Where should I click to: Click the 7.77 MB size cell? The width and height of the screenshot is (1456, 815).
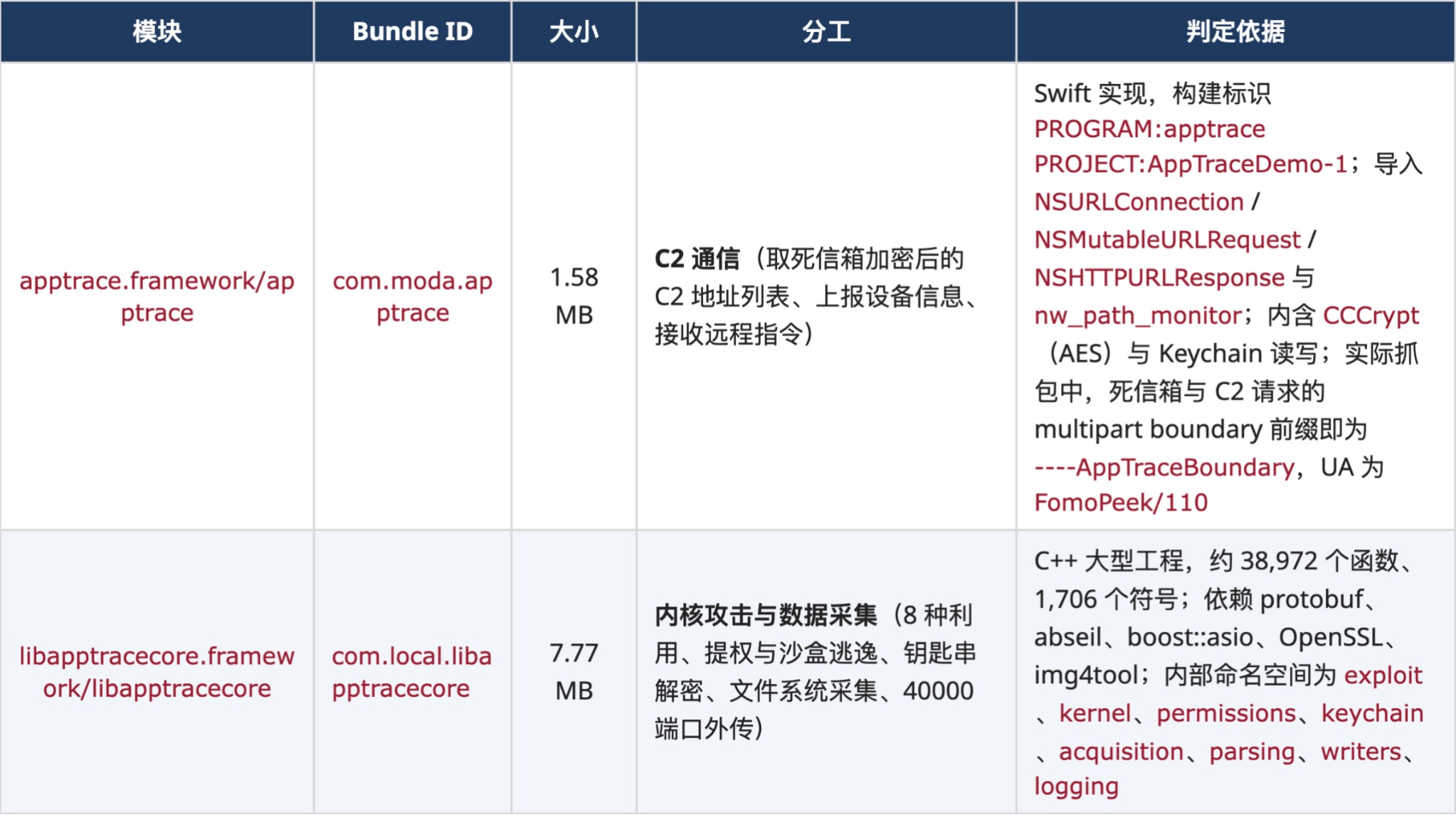point(574,672)
